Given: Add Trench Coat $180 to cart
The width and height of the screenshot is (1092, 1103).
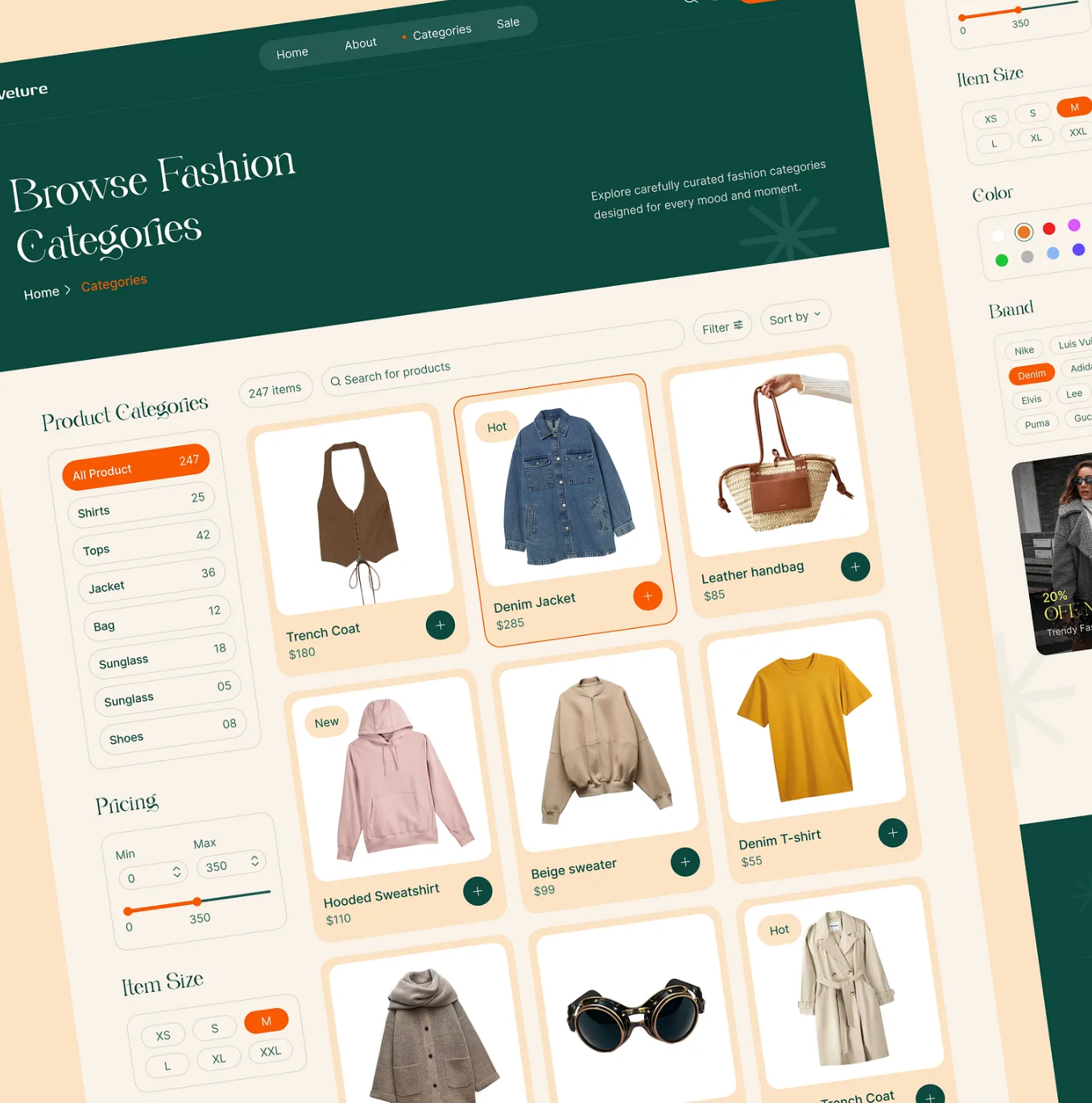Looking at the screenshot, I should (x=441, y=625).
